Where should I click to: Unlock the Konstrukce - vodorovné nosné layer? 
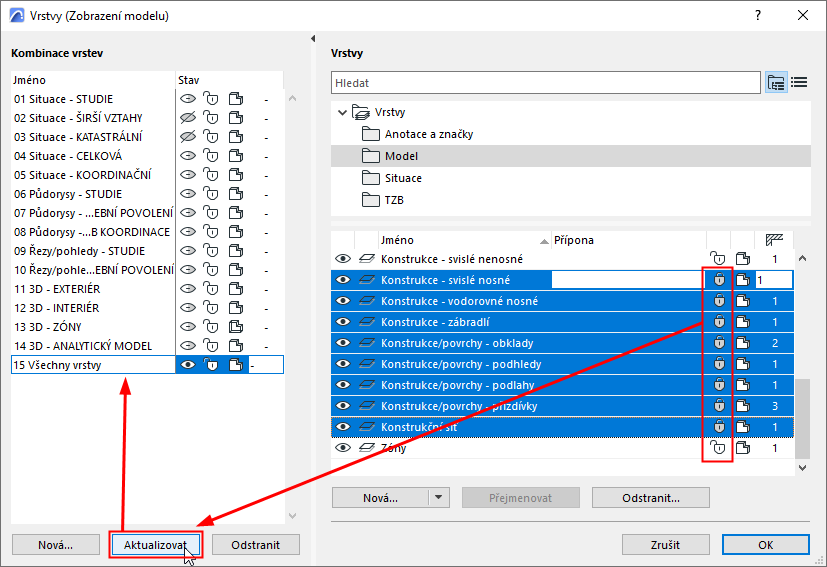point(719,301)
